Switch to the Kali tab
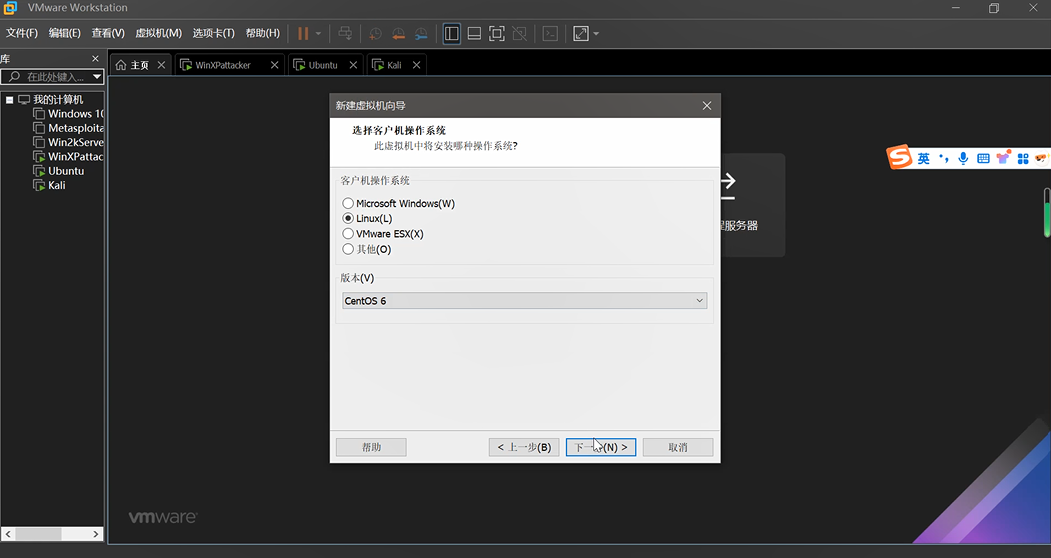This screenshot has height=558, width=1051. tap(394, 65)
